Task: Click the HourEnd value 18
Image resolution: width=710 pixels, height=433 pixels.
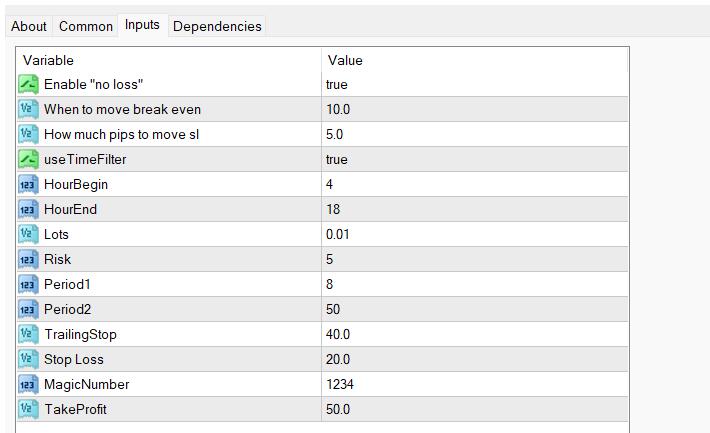Action: (334, 210)
